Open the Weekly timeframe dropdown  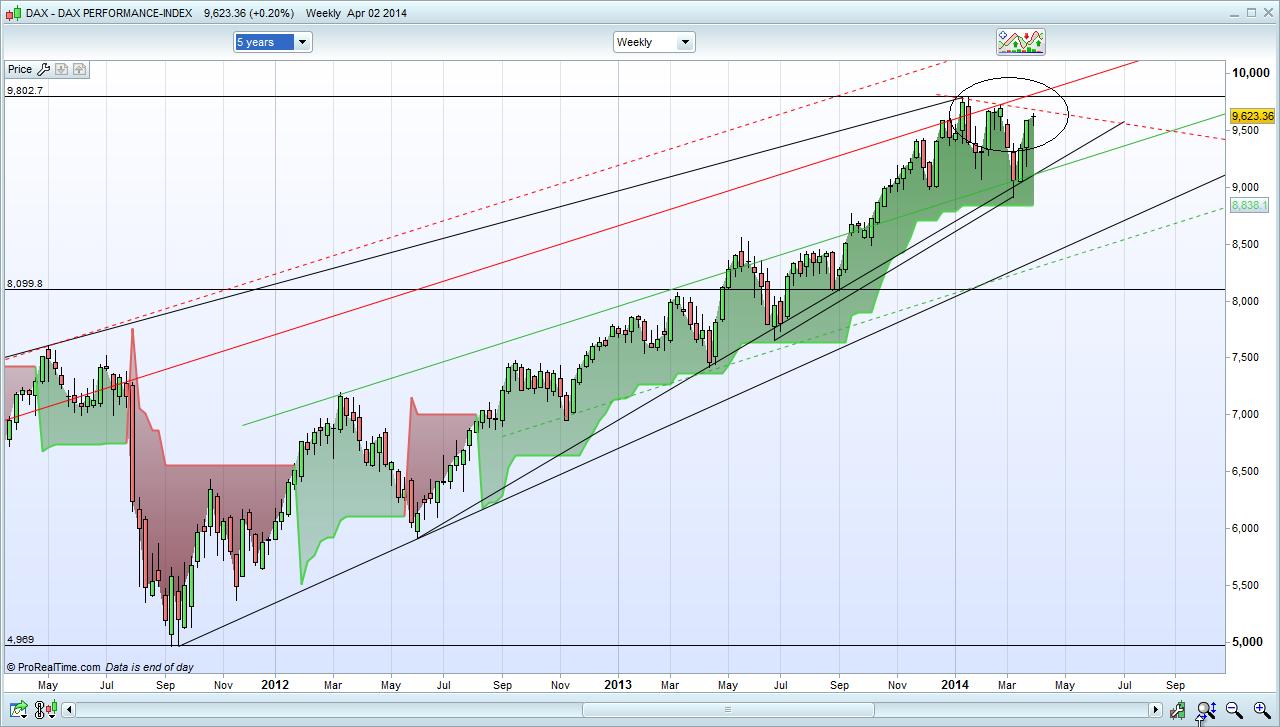click(654, 42)
